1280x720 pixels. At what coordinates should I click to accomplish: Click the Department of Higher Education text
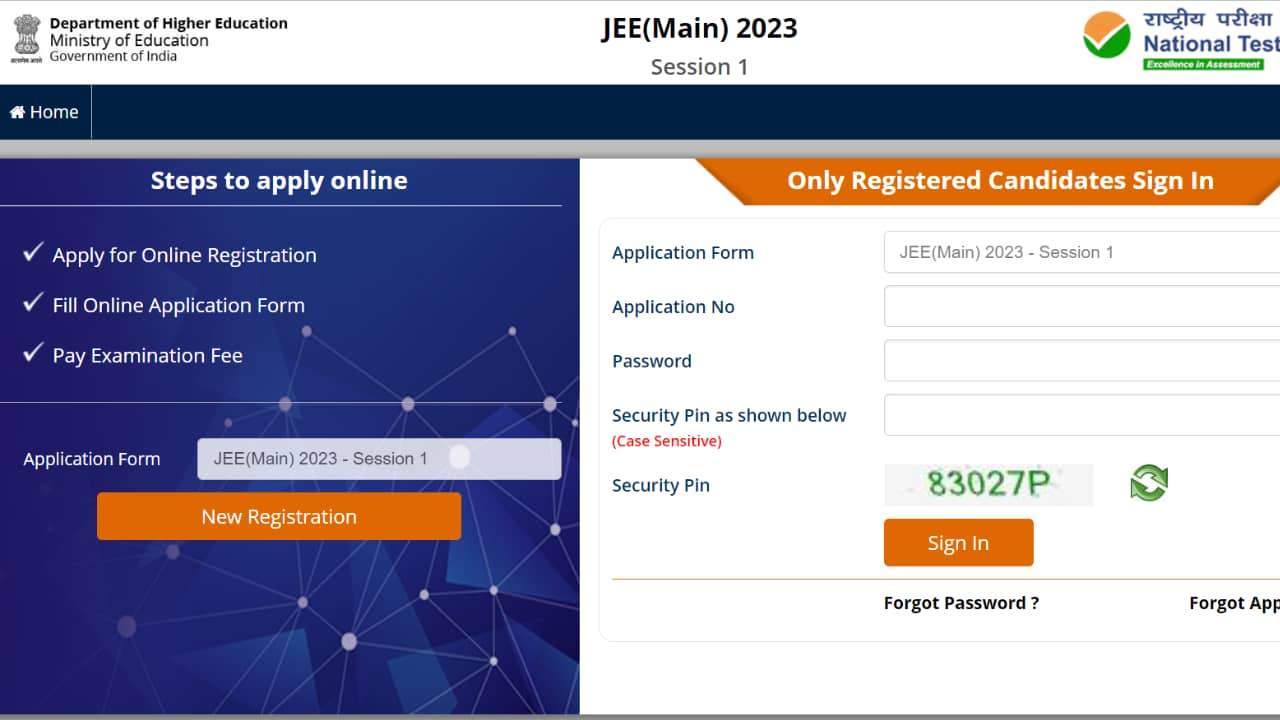[x=169, y=23]
